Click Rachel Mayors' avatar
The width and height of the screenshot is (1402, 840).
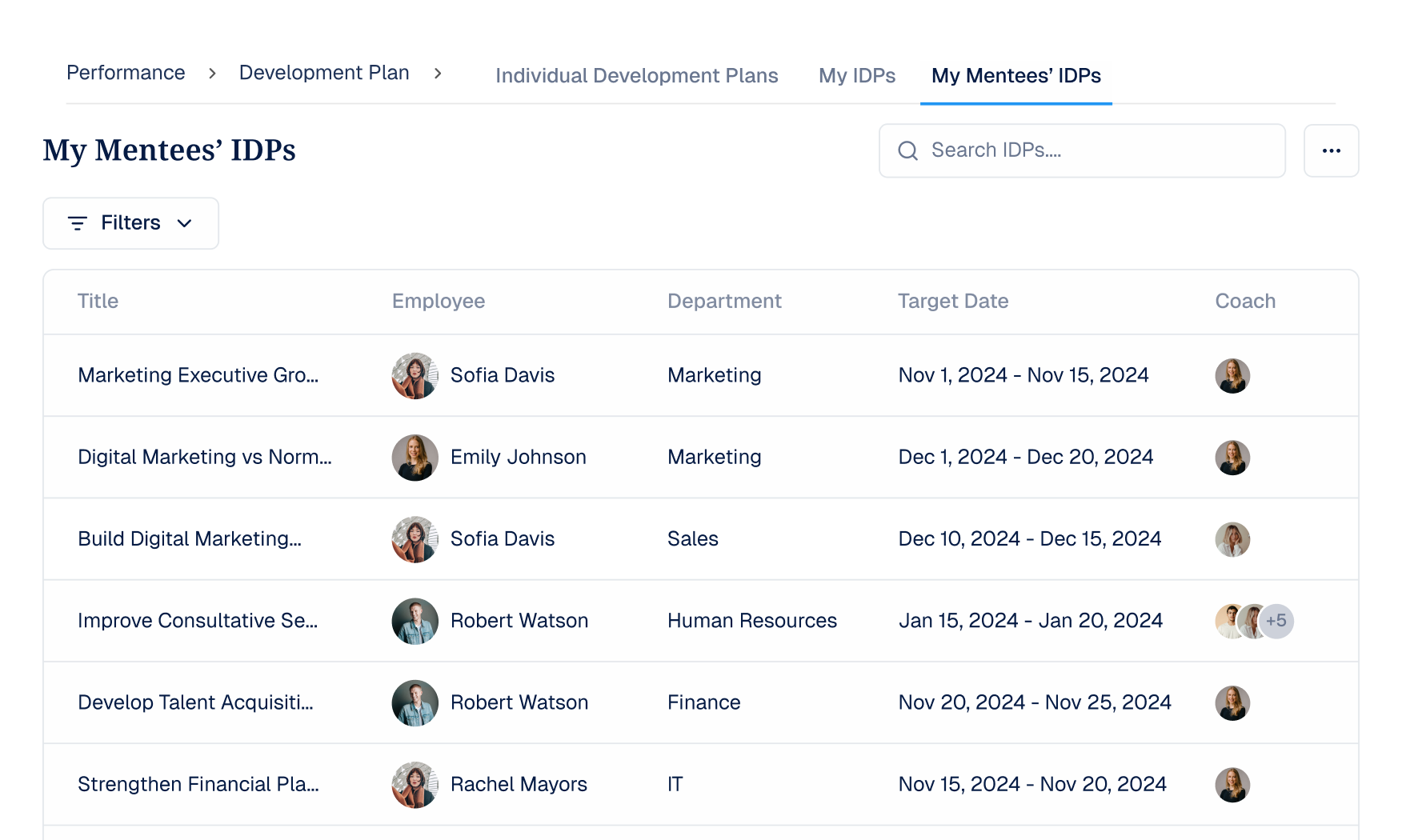pos(415,784)
